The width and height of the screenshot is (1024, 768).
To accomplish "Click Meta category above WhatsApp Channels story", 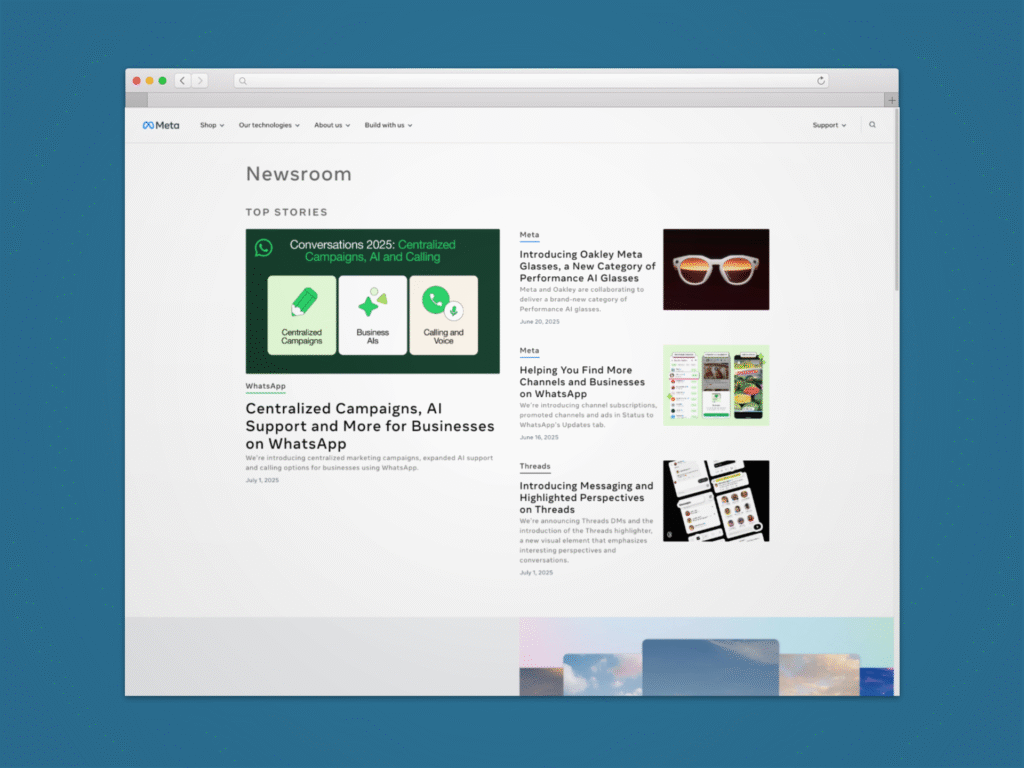I will click(x=530, y=351).
